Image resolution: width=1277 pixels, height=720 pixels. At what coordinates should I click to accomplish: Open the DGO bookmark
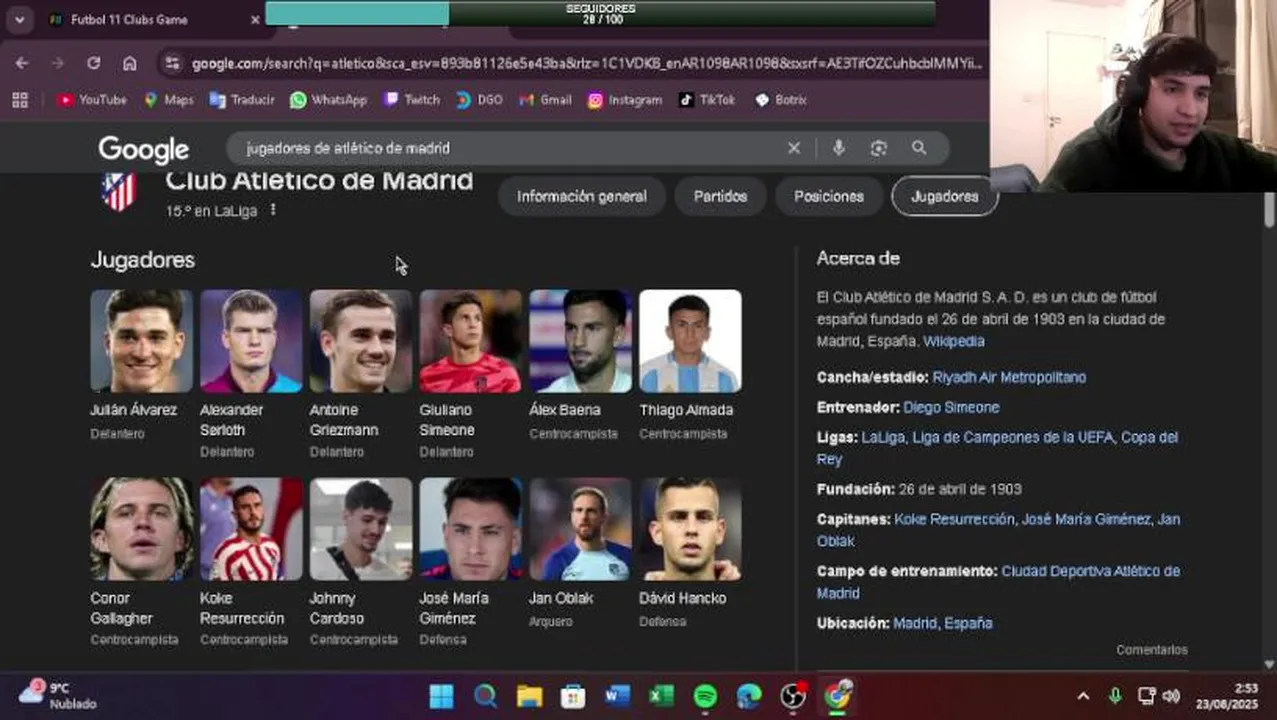[x=479, y=100]
